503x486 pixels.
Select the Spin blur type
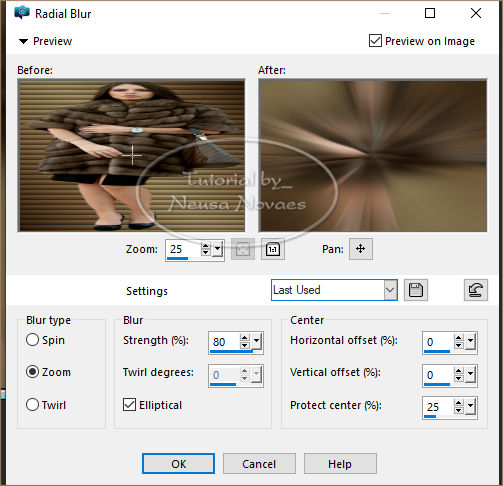[x=32, y=340]
